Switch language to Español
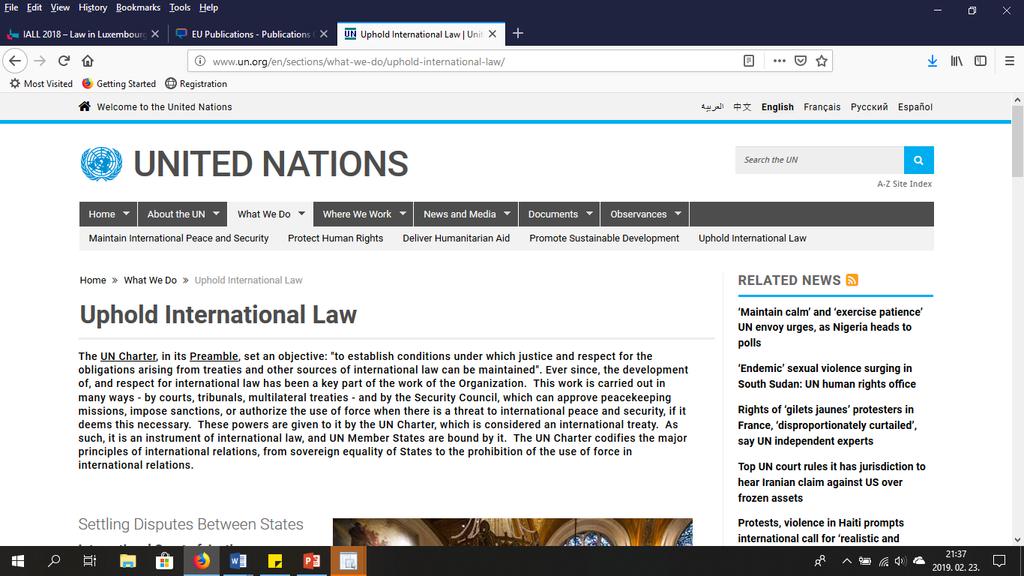 tap(915, 107)
